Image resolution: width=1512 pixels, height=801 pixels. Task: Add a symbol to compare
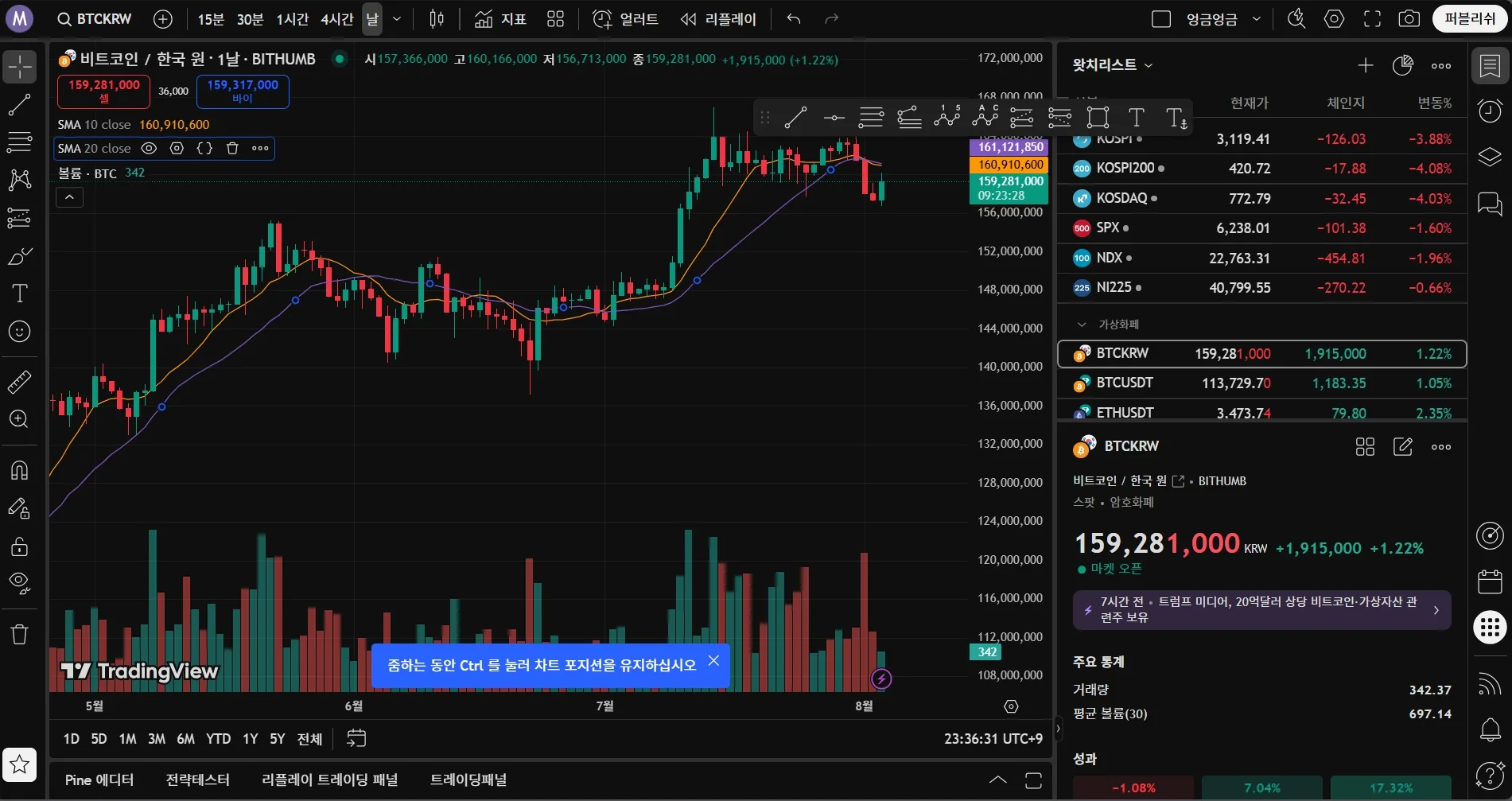pyautogui.click(x=163, y=19)
